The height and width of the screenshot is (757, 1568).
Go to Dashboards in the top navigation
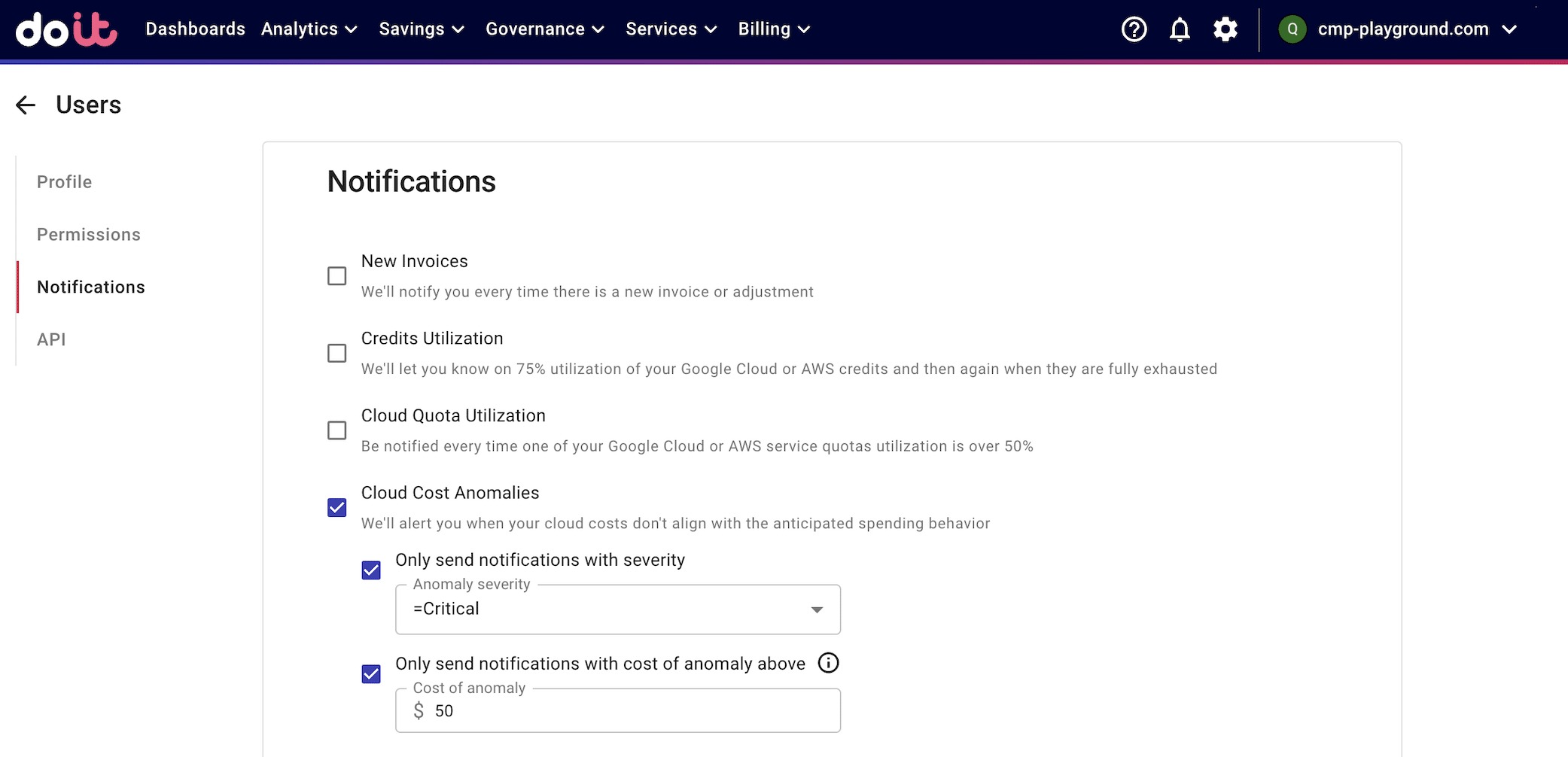(195, 29)
